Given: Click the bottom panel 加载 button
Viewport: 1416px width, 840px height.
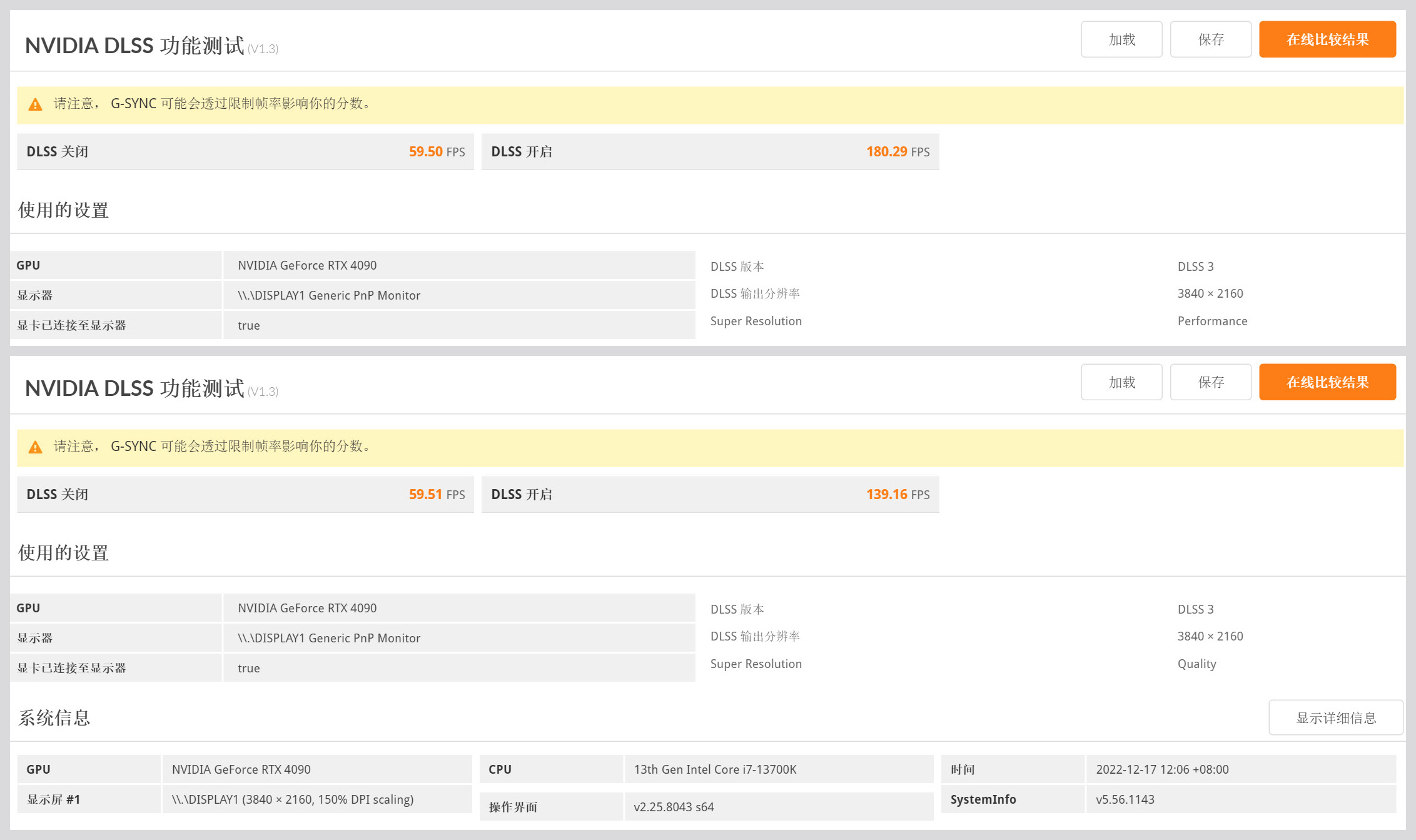Looking at the screenshot, I should (1121, 382).
